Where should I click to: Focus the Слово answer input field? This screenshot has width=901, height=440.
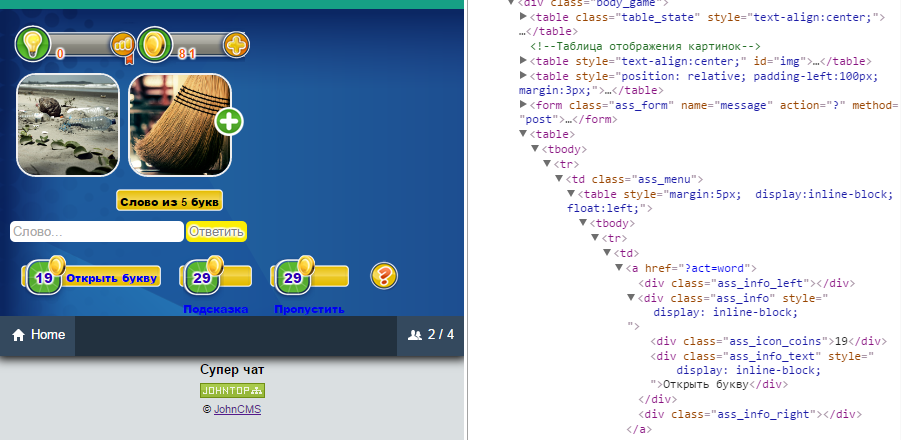96,232
